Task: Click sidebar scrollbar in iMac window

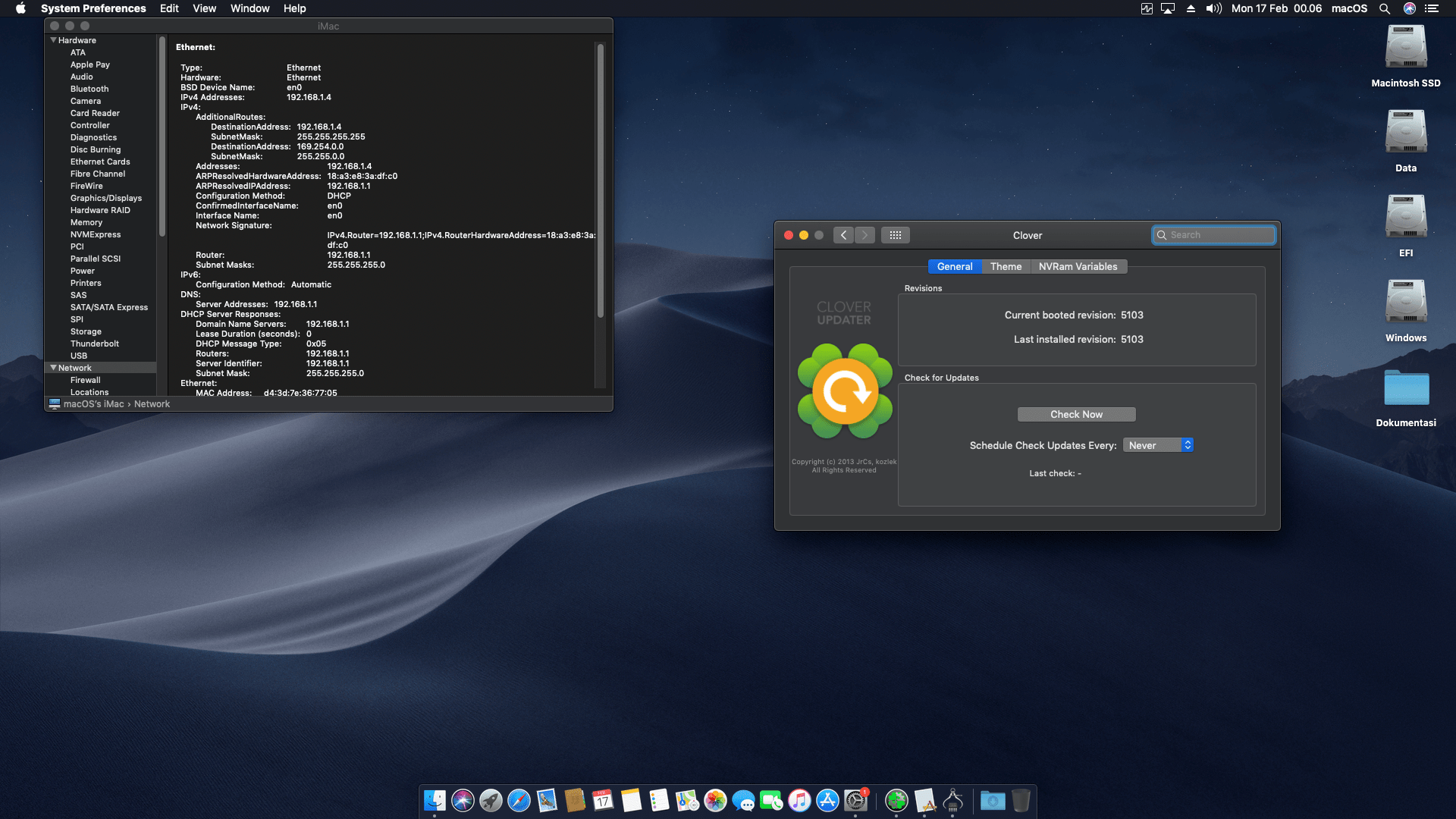Action: pyautogui.click(x=162, y=136)
